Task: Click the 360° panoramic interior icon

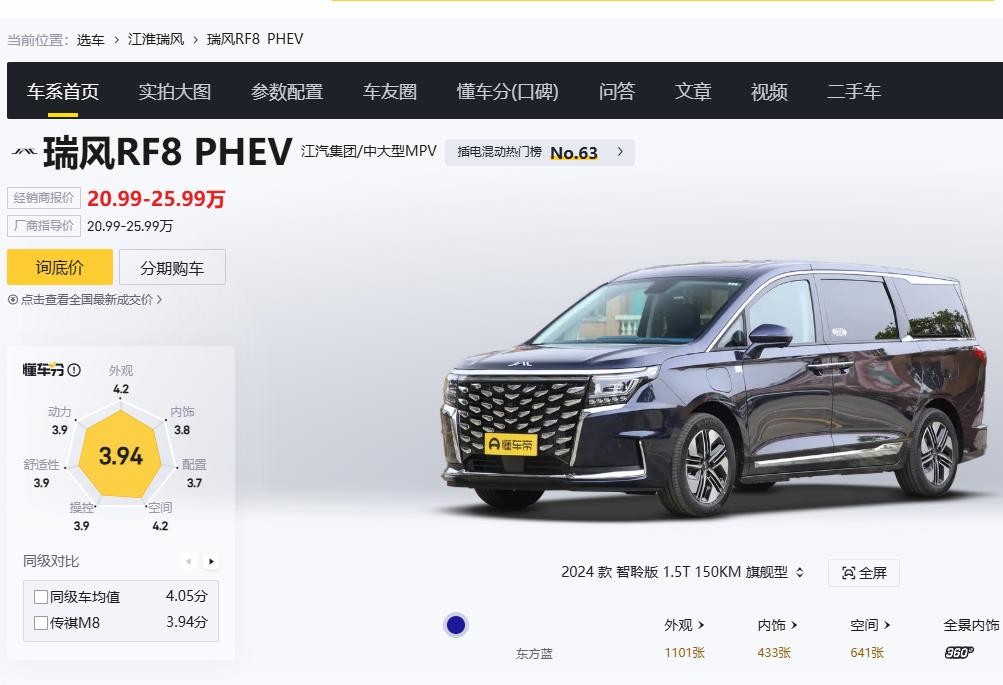Action: (958, 652)
